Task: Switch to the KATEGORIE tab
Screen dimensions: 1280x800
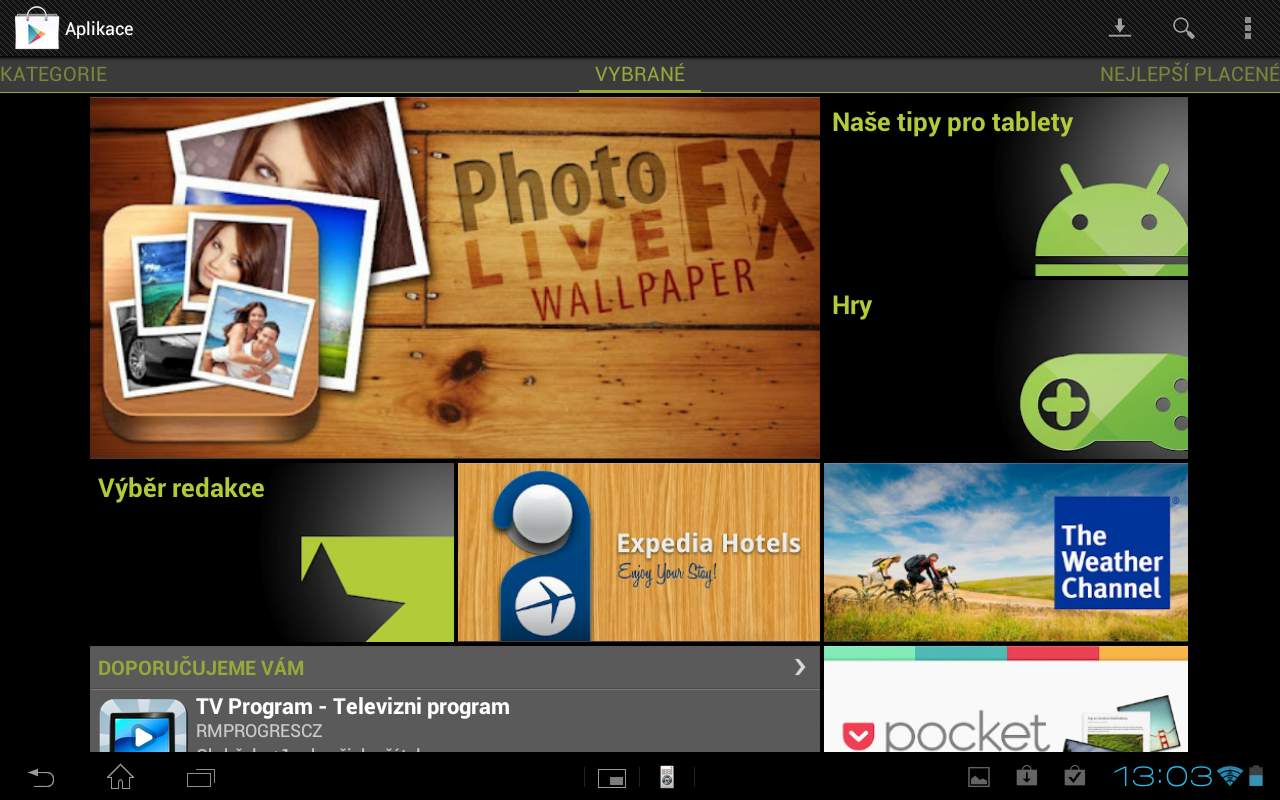Action: coord(54,73)
